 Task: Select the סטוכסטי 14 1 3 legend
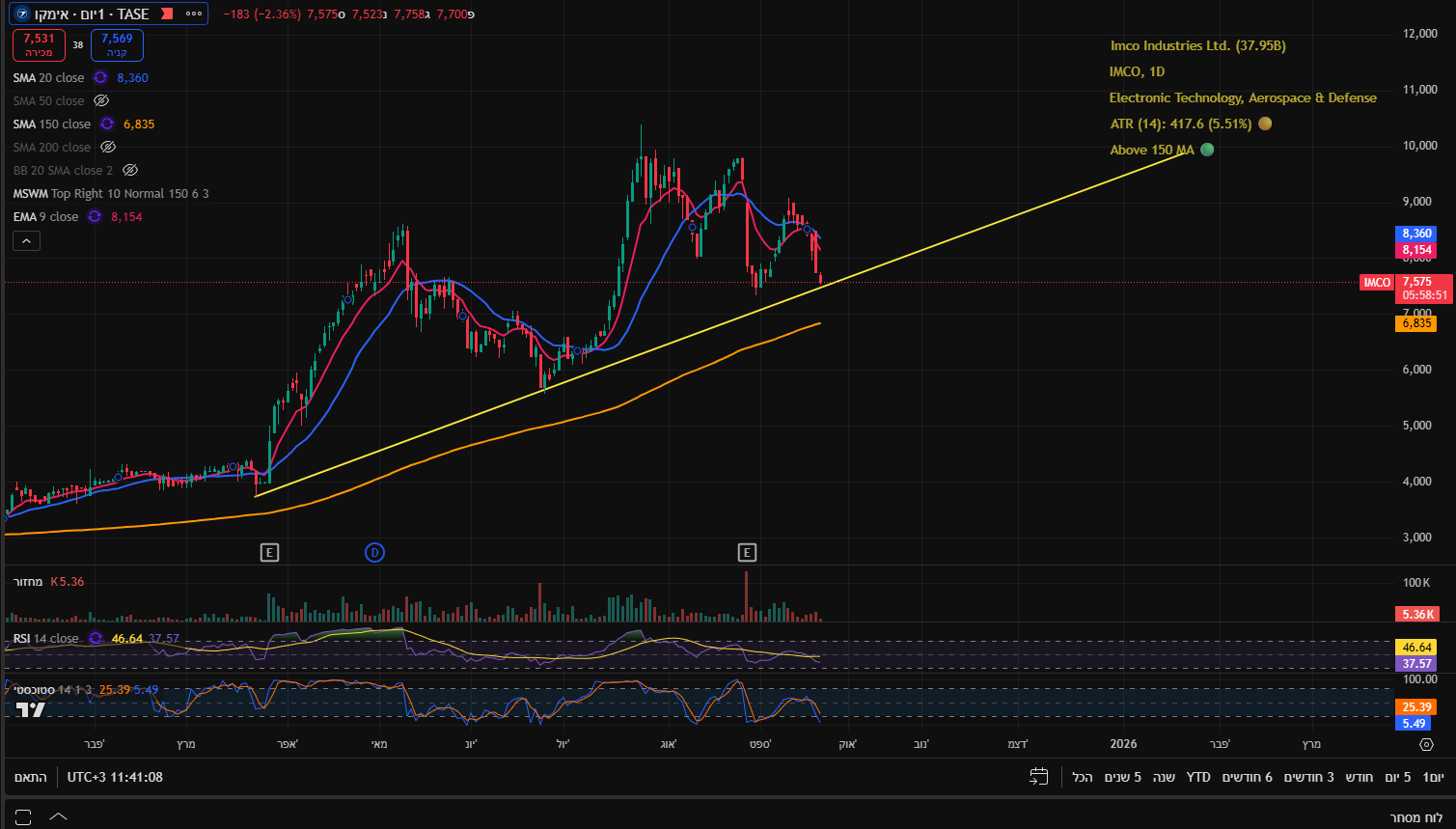pyautogui.click(x=51, y=690)
